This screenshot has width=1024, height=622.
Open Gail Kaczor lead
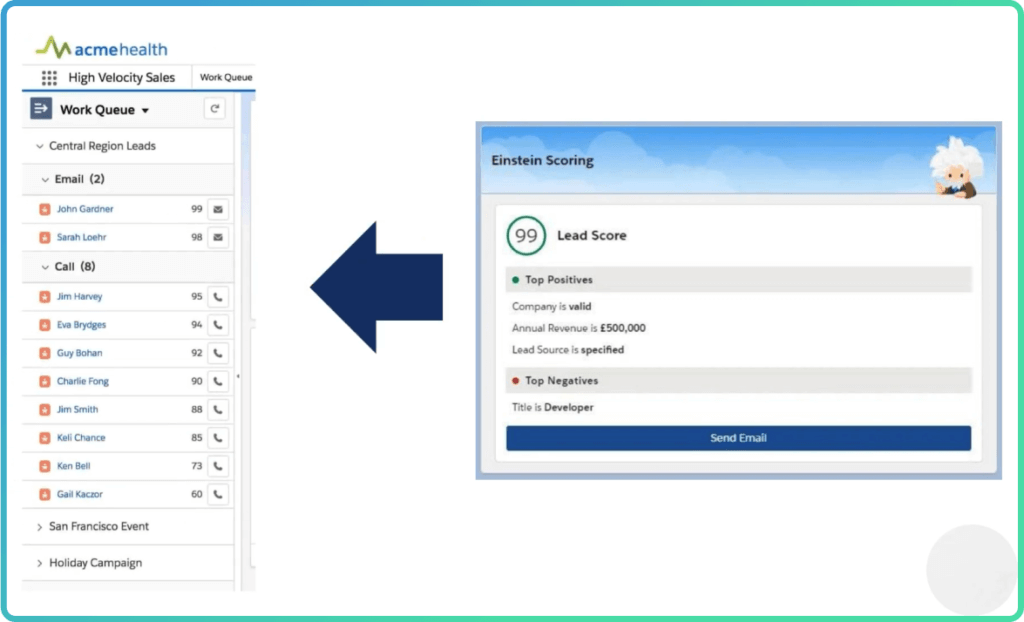coord(80,494)
